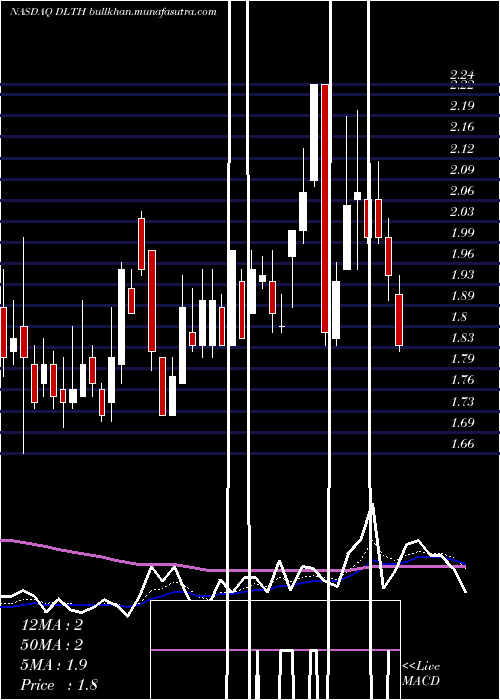The width and height of the screenshot is (500, 700).
Task: Click the last red candlestick on the chart
Action: [399, 320]
